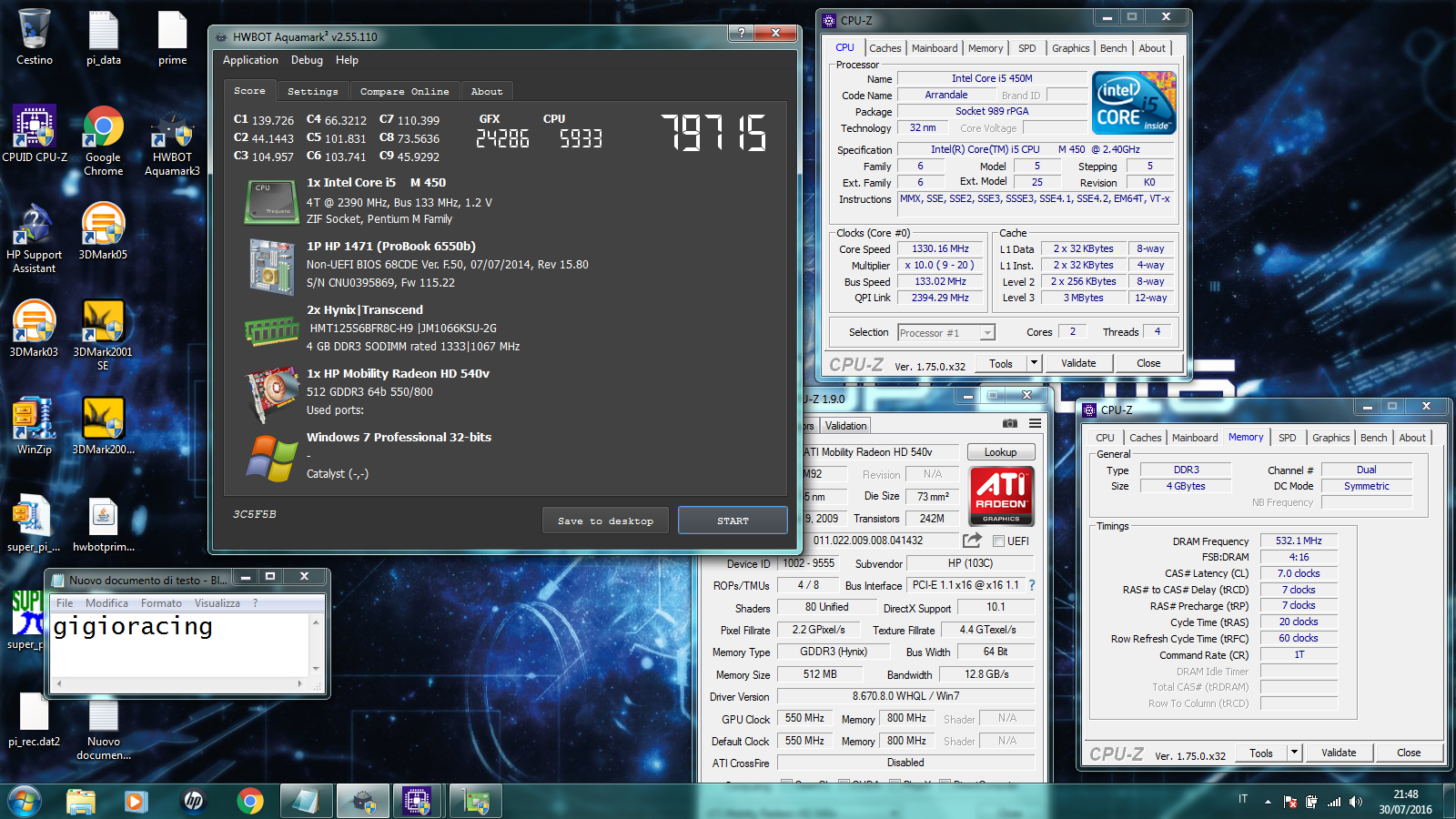Screen dimensions: 1456x819
Task: Click the GFX score 24286 in Aquamark
Action: click(502, 138)
